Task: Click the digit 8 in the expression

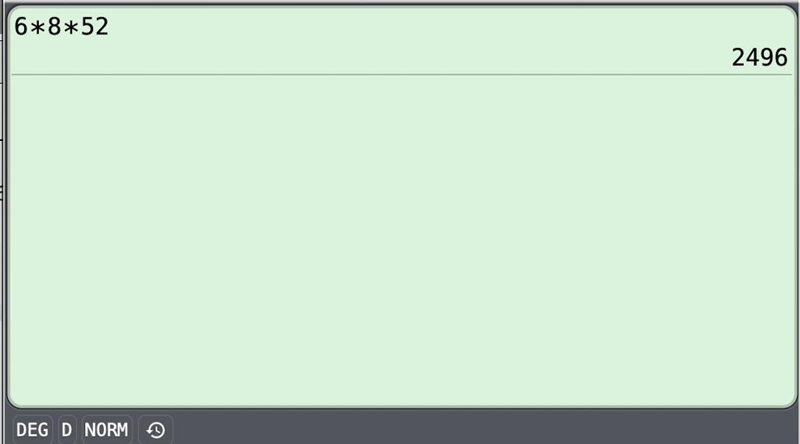Action: pos(54,27)
